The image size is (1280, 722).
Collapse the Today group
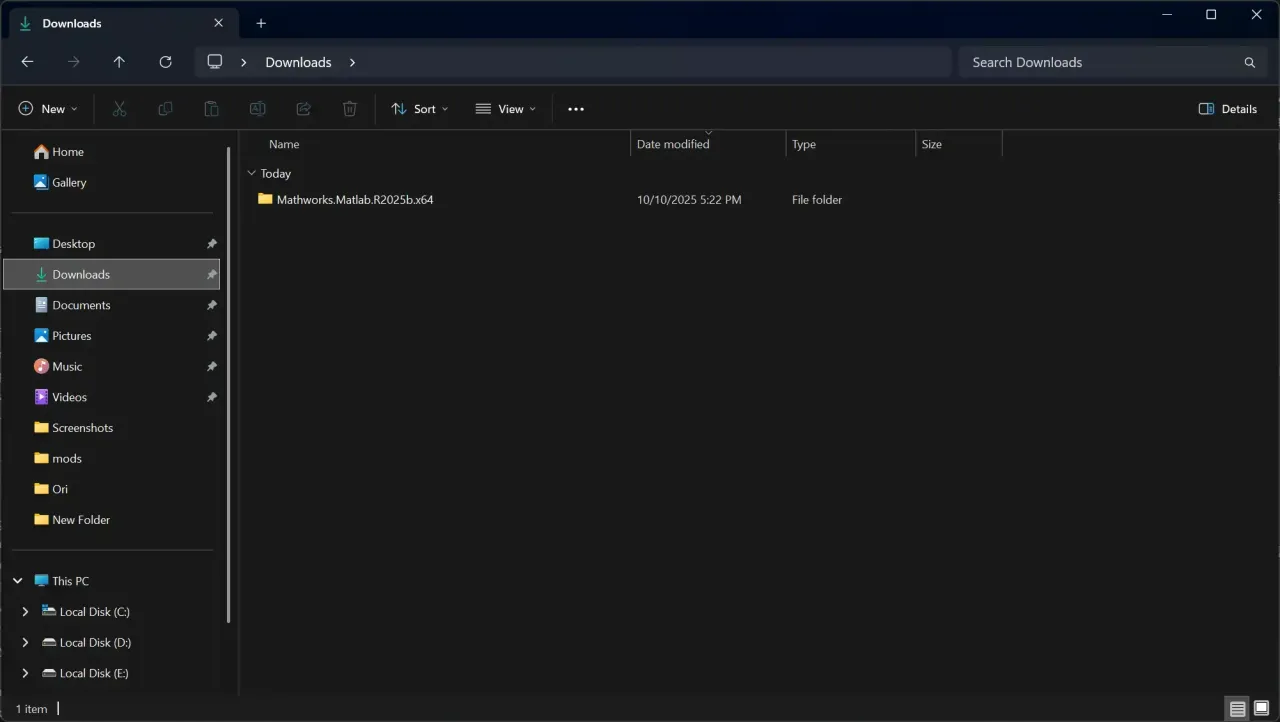[x=251, y=173]
